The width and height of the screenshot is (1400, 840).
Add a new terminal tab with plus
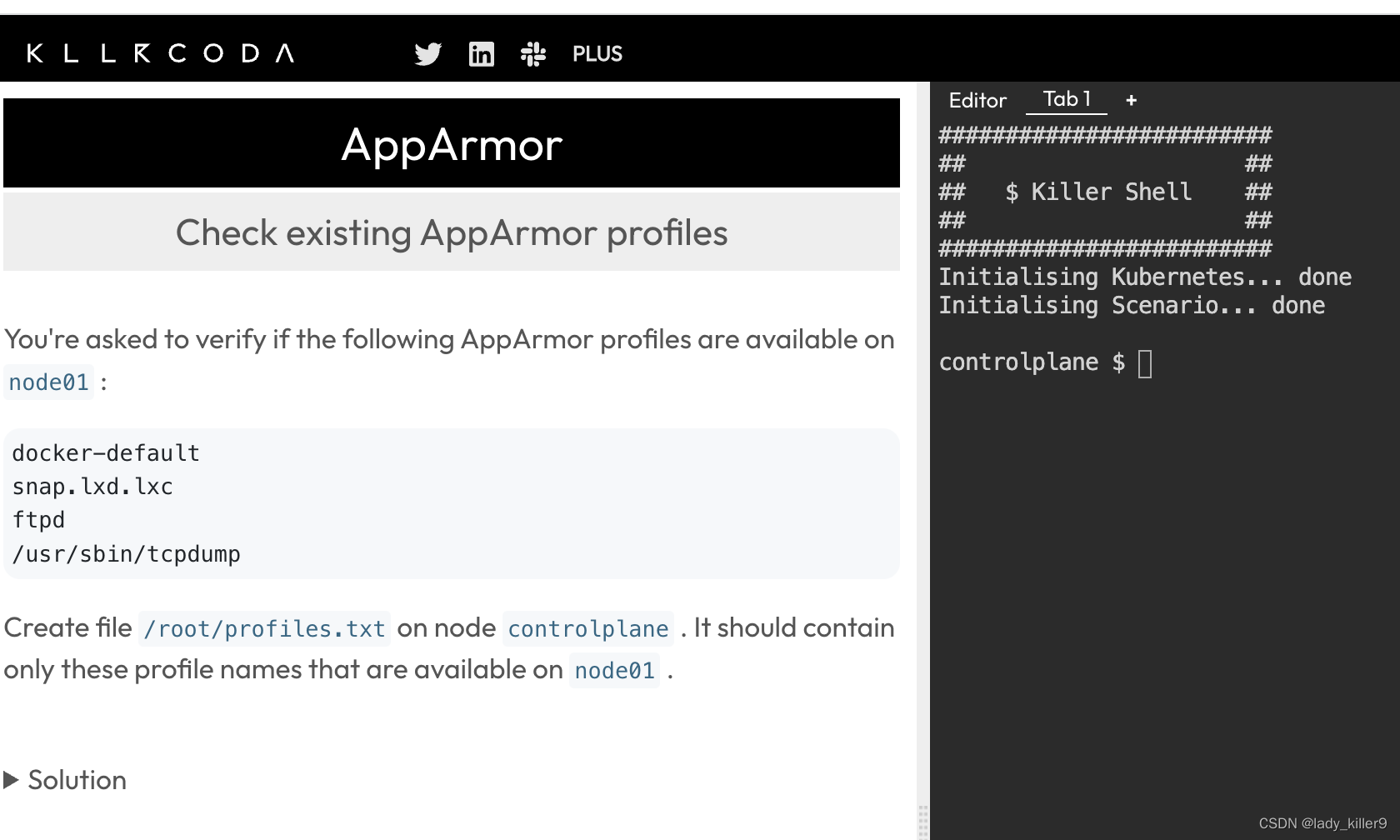(x=1131, y=100)
